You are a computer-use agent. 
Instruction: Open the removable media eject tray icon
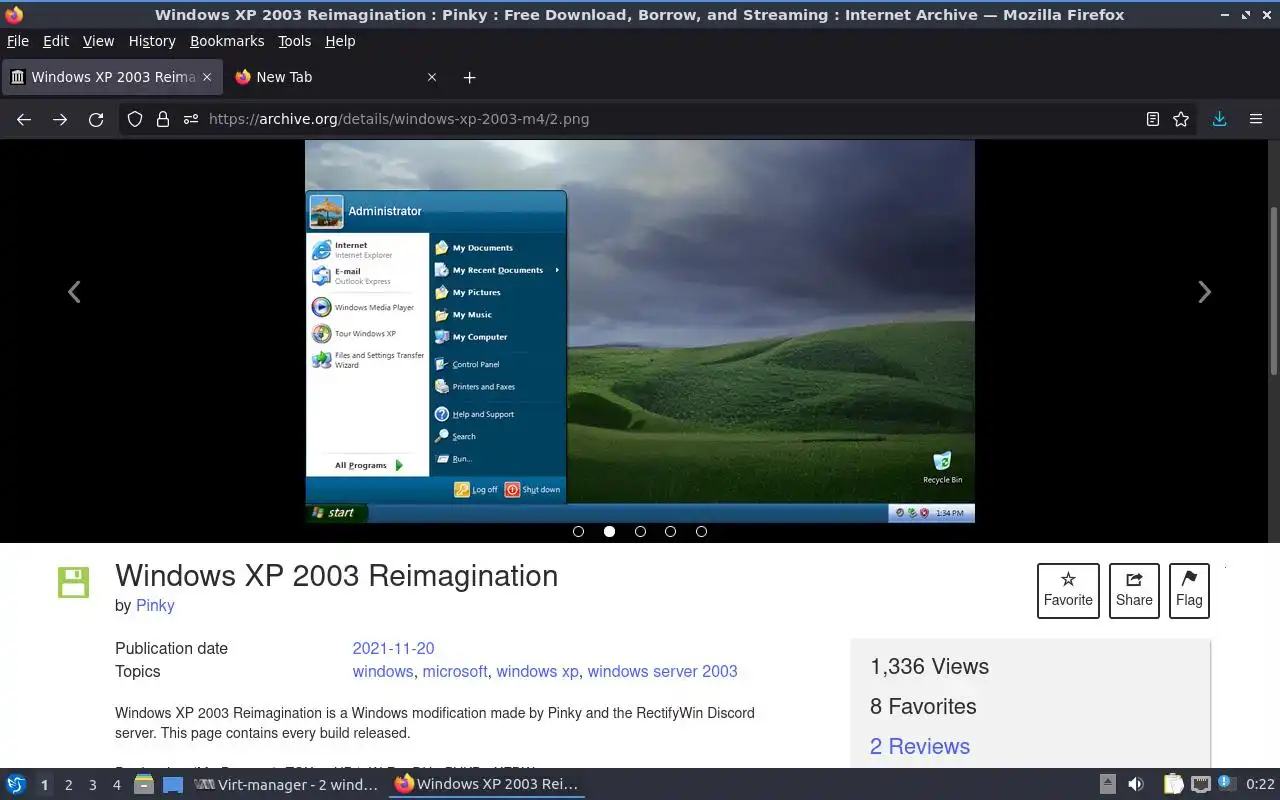click(1108, 785)
